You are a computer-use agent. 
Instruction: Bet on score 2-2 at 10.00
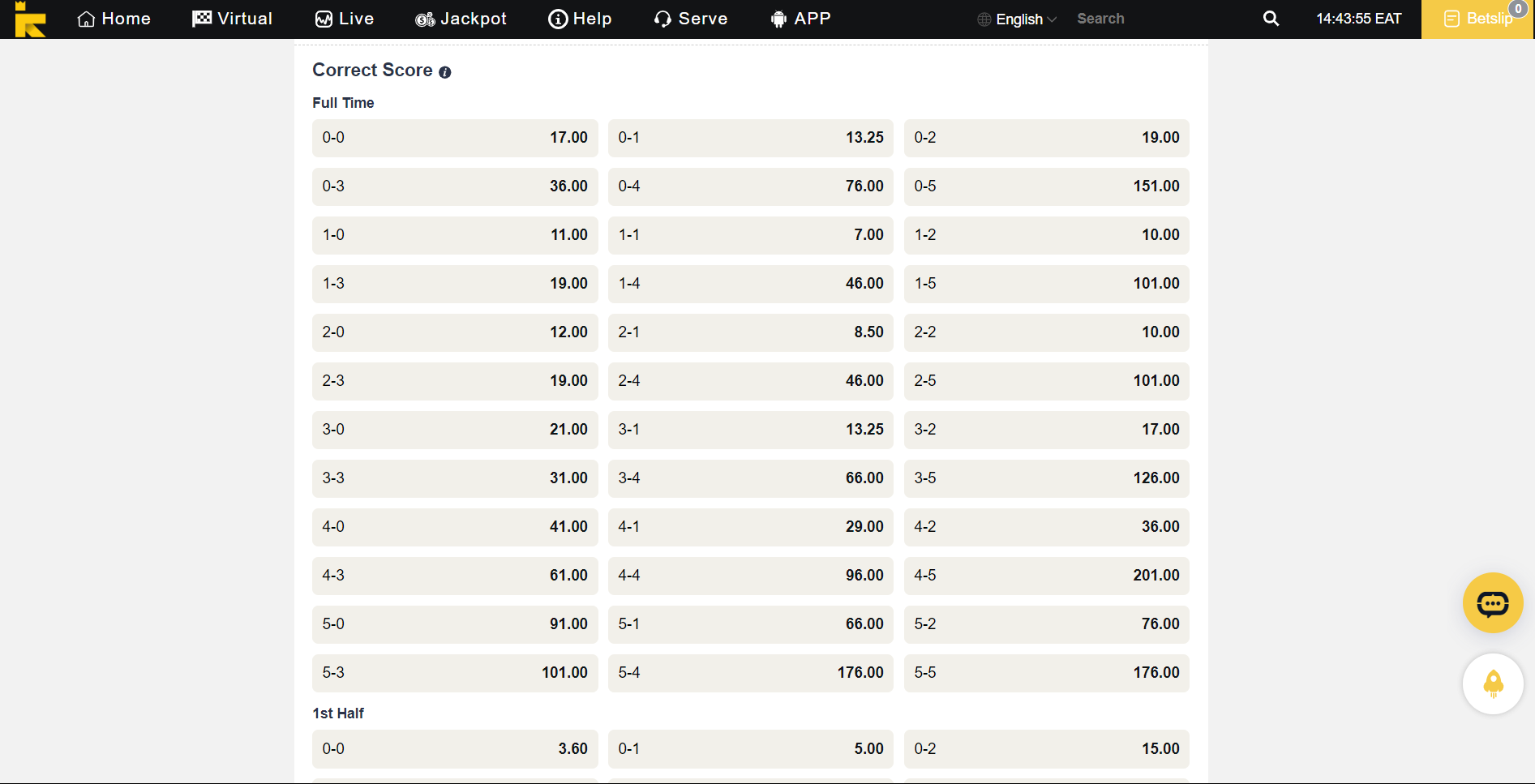(1047, 332)
